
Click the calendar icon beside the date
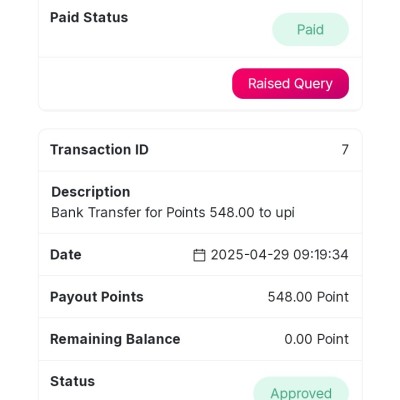point(199,255)
